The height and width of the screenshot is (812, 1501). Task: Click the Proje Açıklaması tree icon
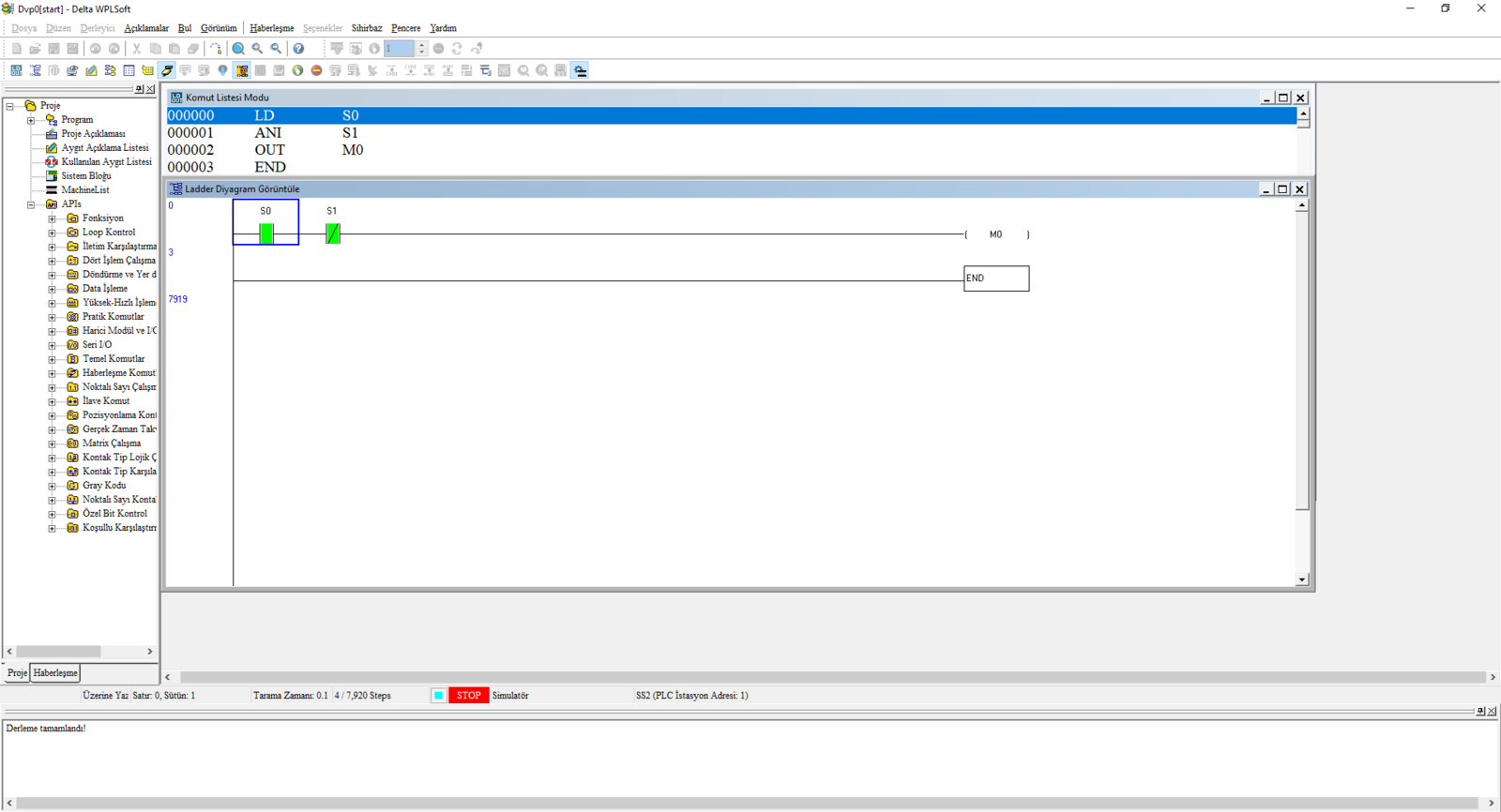pos(52,134)
